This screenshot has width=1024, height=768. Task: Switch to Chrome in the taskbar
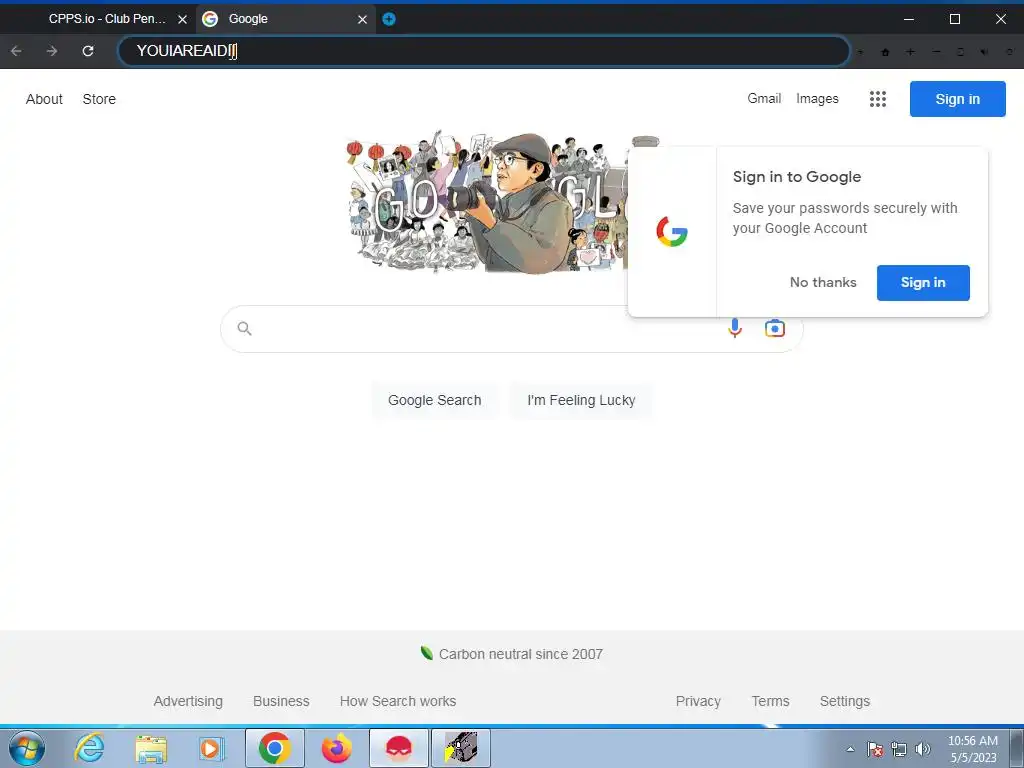coord(274,748)
